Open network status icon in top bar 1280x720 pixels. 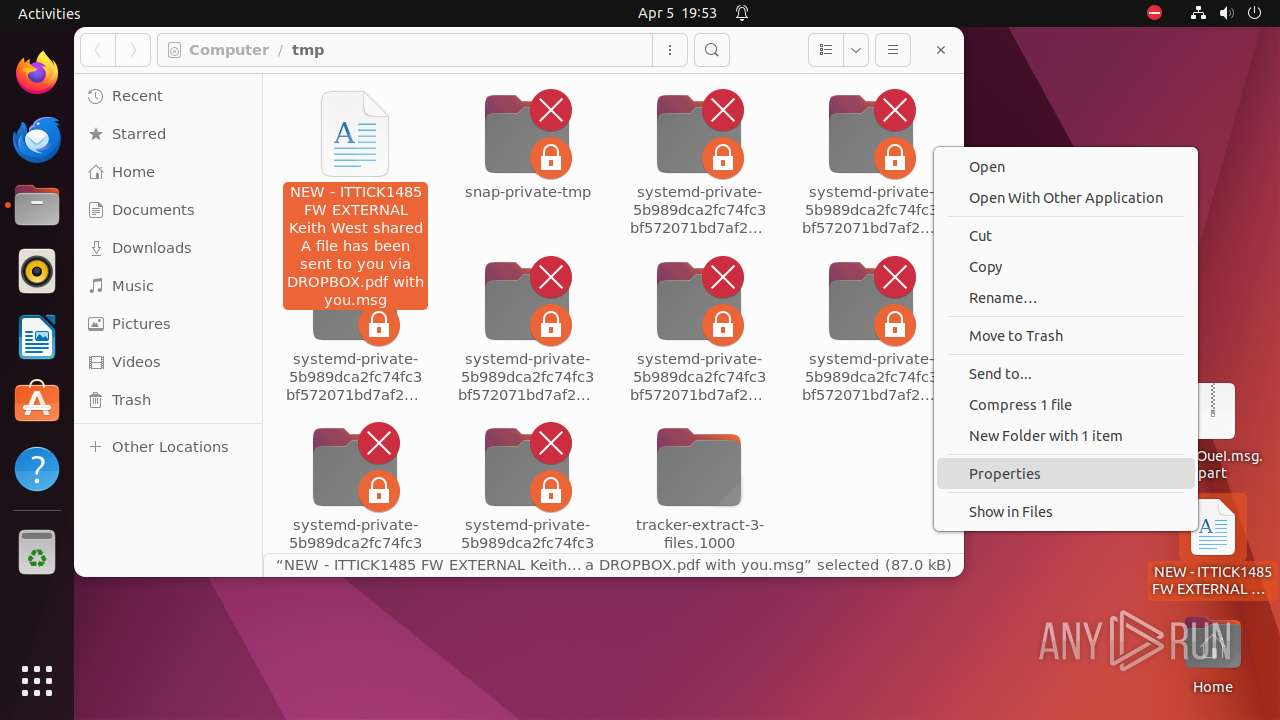(x=1198, y=13)
